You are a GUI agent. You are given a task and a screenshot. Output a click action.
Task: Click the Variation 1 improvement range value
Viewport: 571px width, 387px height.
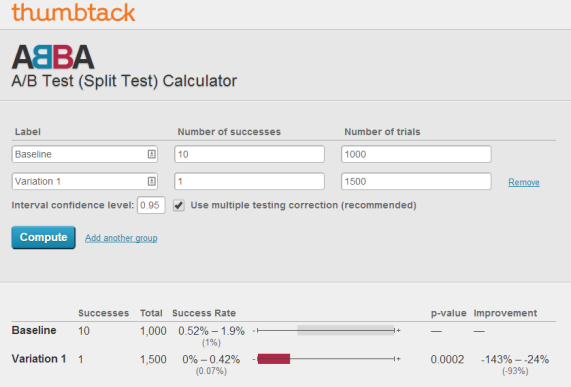point(515,360)
